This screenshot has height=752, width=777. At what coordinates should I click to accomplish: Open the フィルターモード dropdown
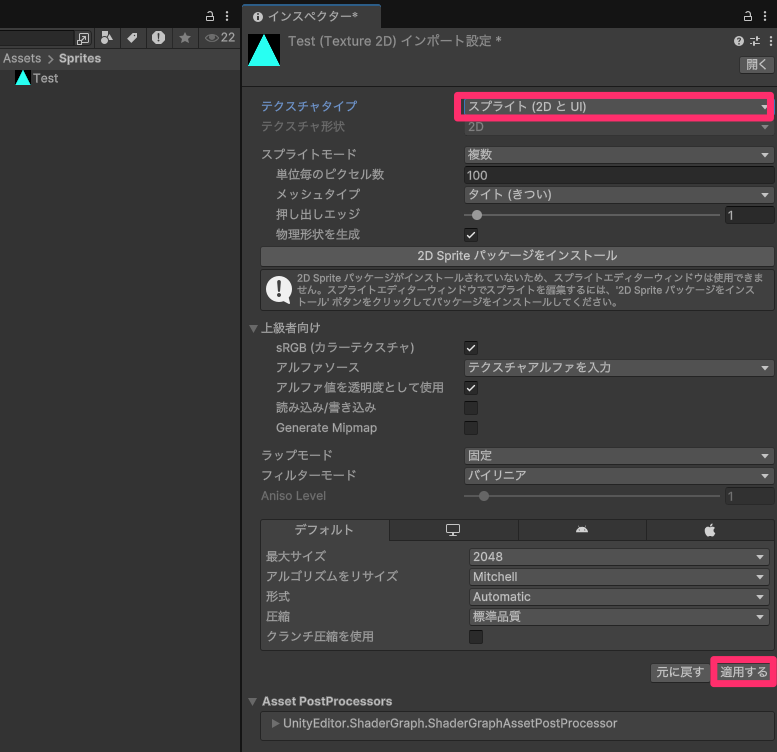[618, 476]
